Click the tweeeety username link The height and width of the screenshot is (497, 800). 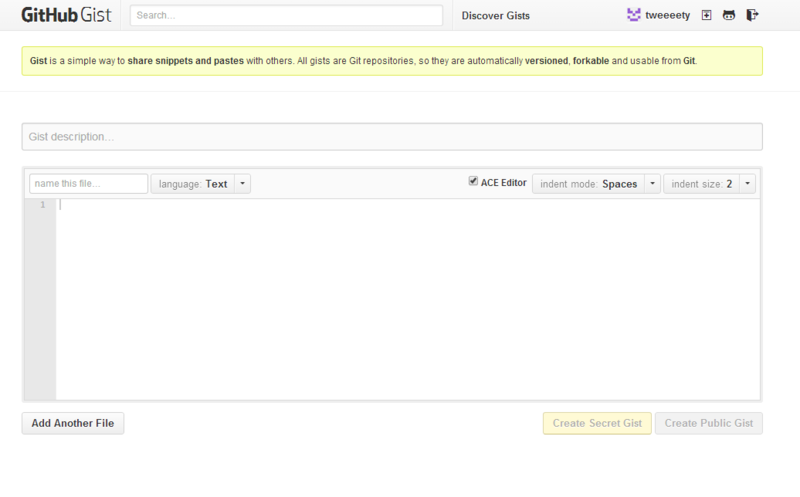coord(667,15)
